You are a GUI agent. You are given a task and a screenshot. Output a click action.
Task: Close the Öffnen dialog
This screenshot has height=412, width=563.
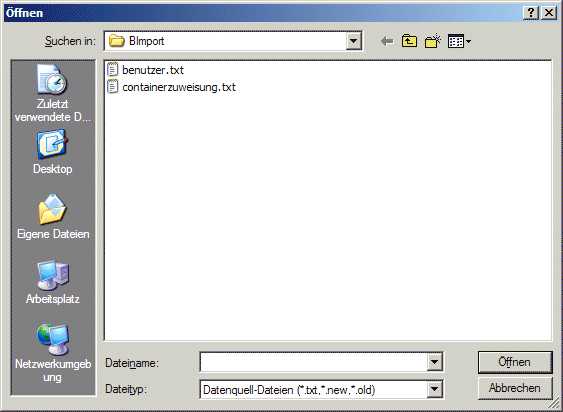click(x=549, y=13)
